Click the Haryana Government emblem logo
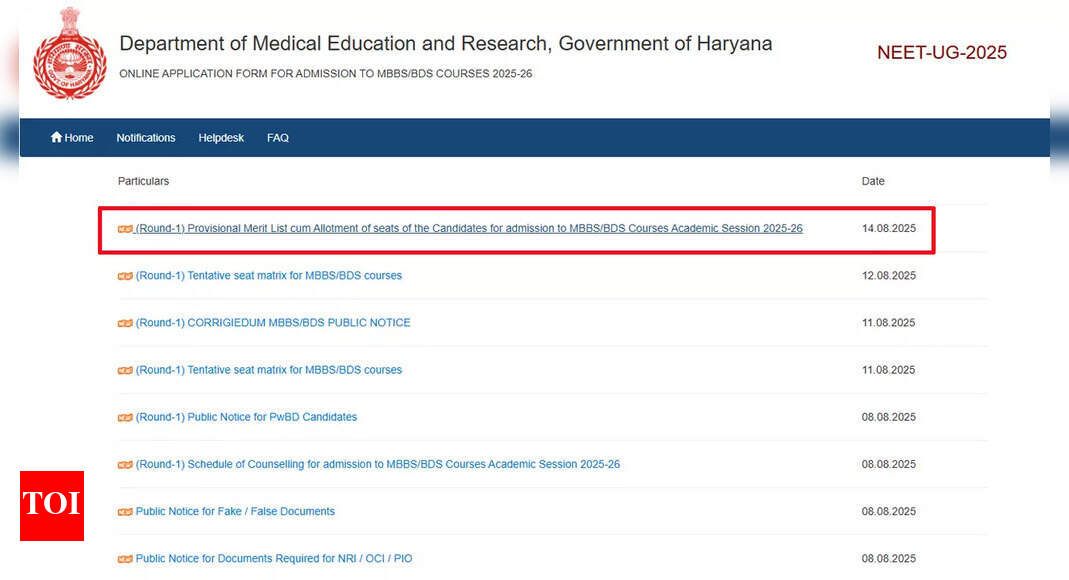The height and width of the screenshot is (580, 1069). click(x=70, y=55)
